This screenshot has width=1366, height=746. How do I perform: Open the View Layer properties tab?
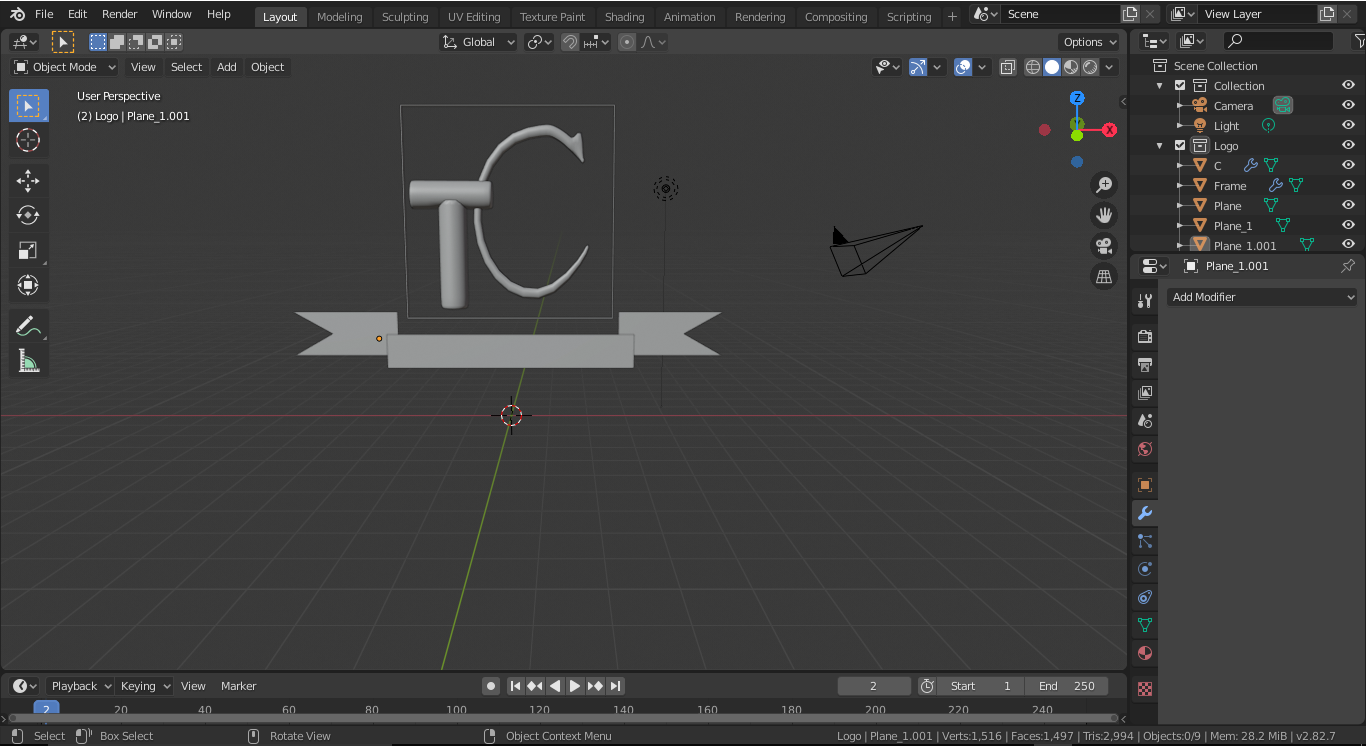(1145, 393)
